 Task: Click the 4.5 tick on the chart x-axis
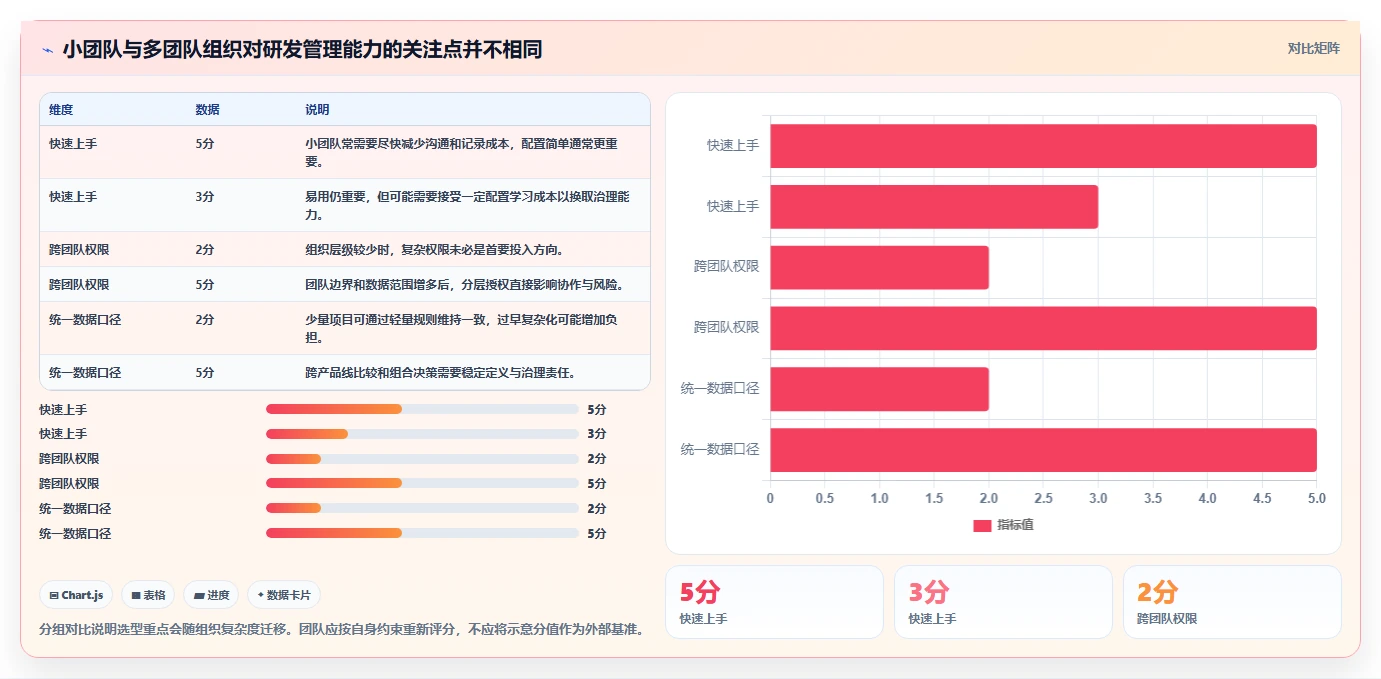[x=1262, y=498]
